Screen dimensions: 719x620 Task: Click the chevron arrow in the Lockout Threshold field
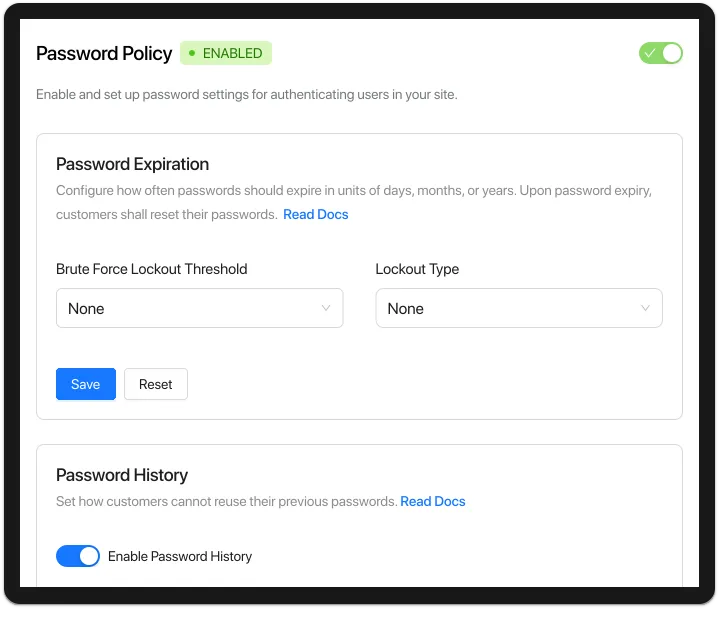tap(326, 308)
